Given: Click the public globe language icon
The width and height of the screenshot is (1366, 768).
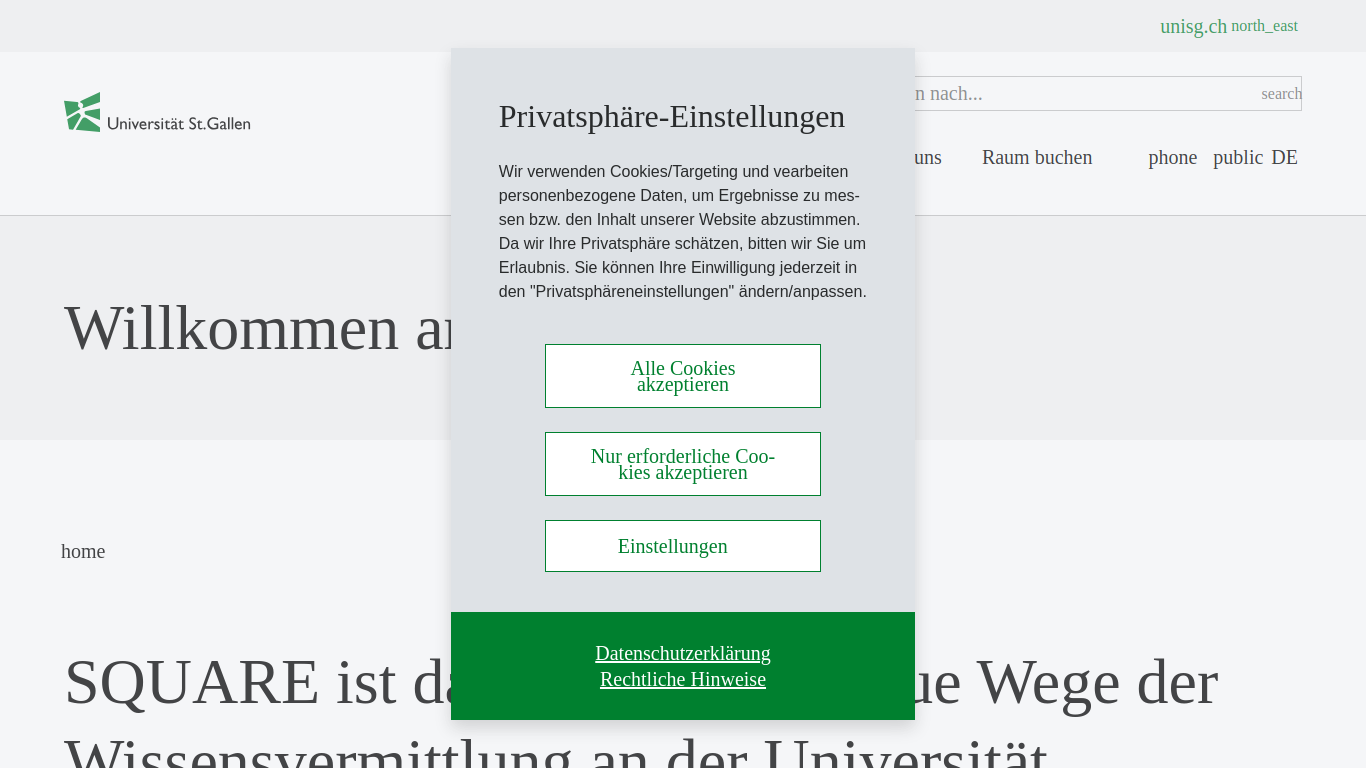Looking at the screenshot, I should click(x=1238, y=157).
